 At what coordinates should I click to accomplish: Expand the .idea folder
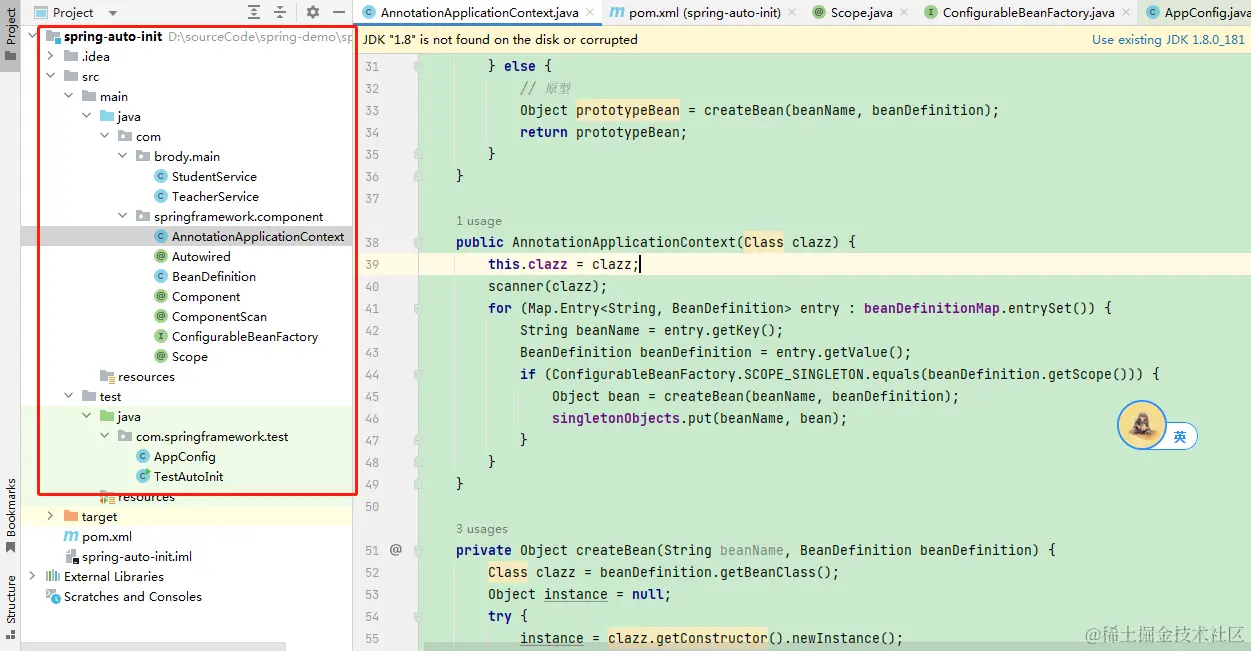pyautogui.click(x=50, y=57)
